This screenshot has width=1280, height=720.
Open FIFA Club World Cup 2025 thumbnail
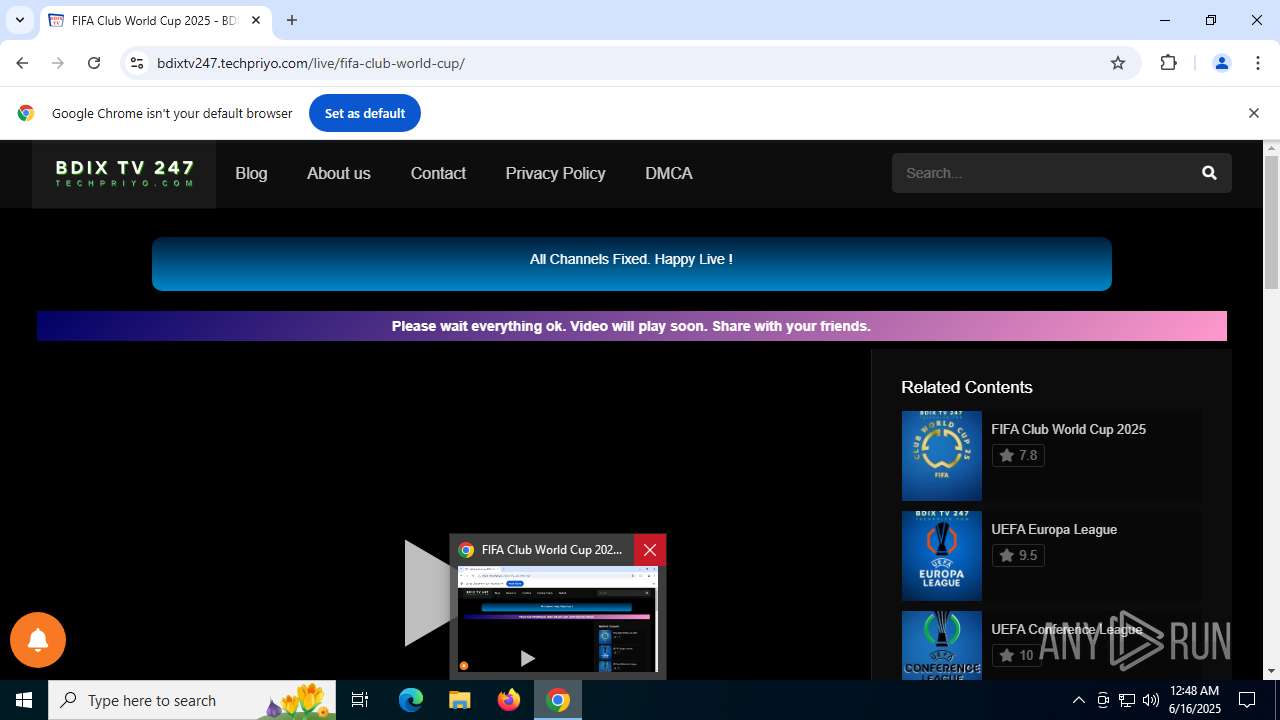(941, 456)
